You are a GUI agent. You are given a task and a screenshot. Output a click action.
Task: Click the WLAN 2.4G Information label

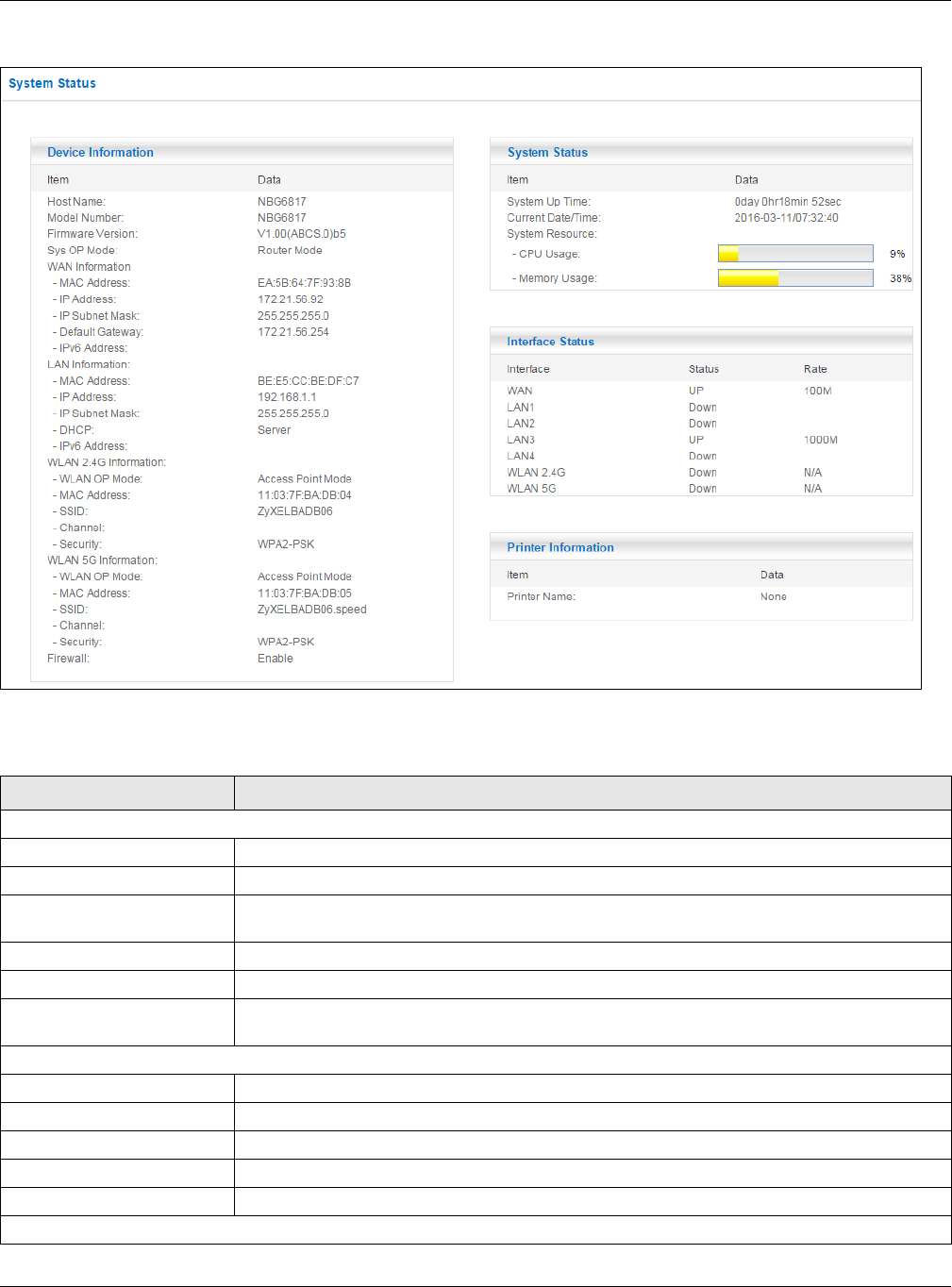click(107, 462)
